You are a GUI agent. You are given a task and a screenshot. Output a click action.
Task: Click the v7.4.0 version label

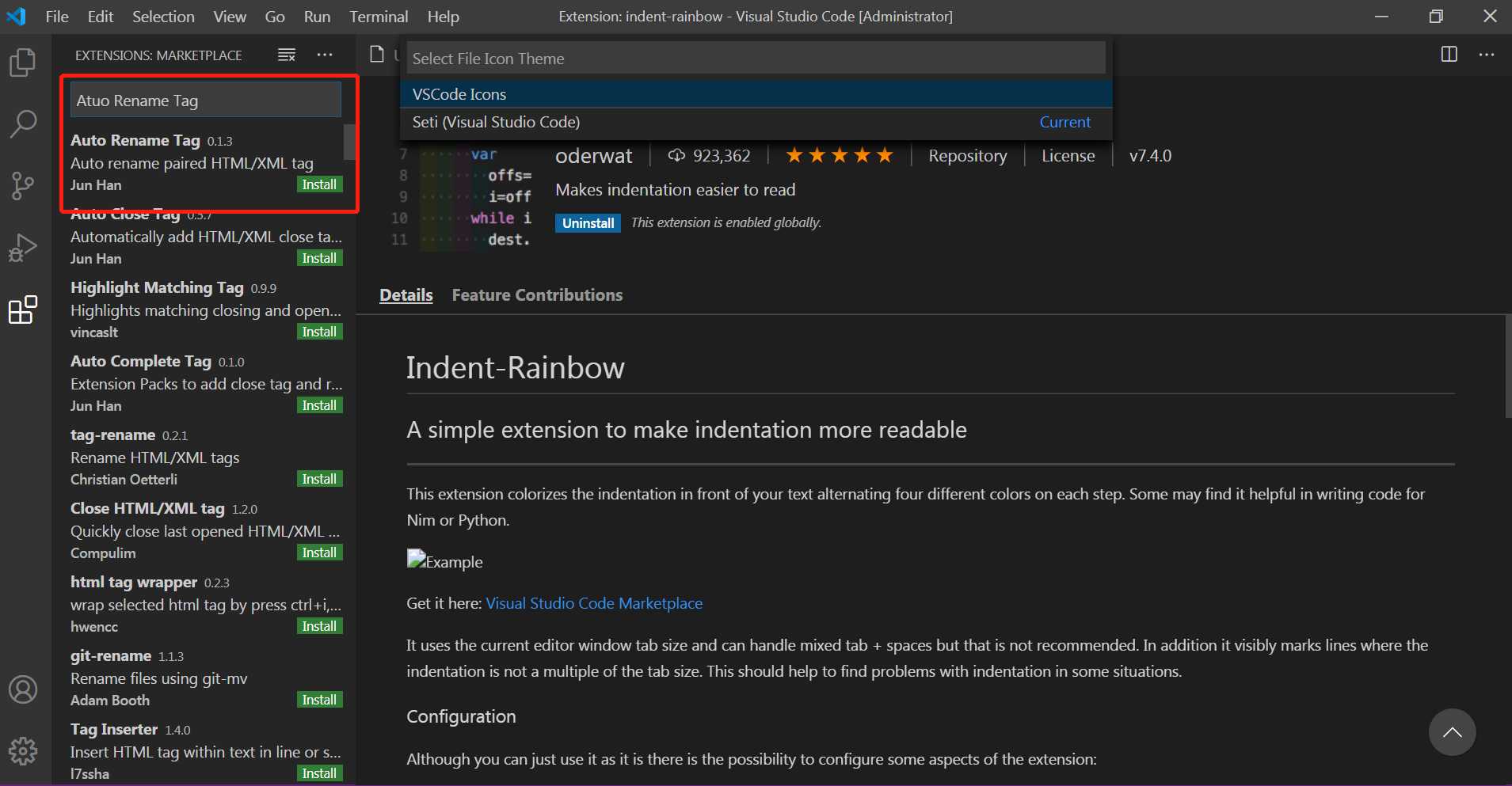point(1150,156)
